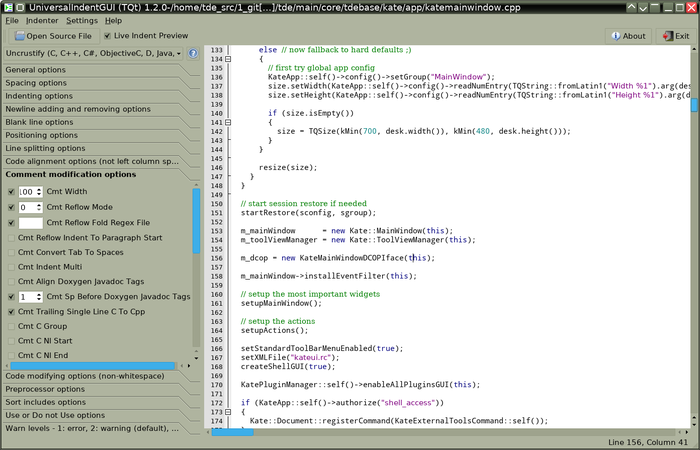The width and height of the screenshot is (700, 450).
Task: Open the About dialog
Action: pos(627,36)
